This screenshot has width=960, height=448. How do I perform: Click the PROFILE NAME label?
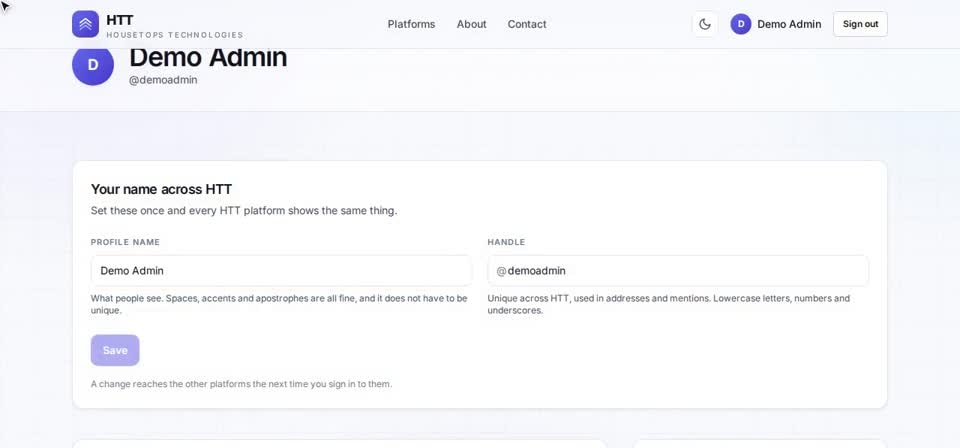[126, 242]
